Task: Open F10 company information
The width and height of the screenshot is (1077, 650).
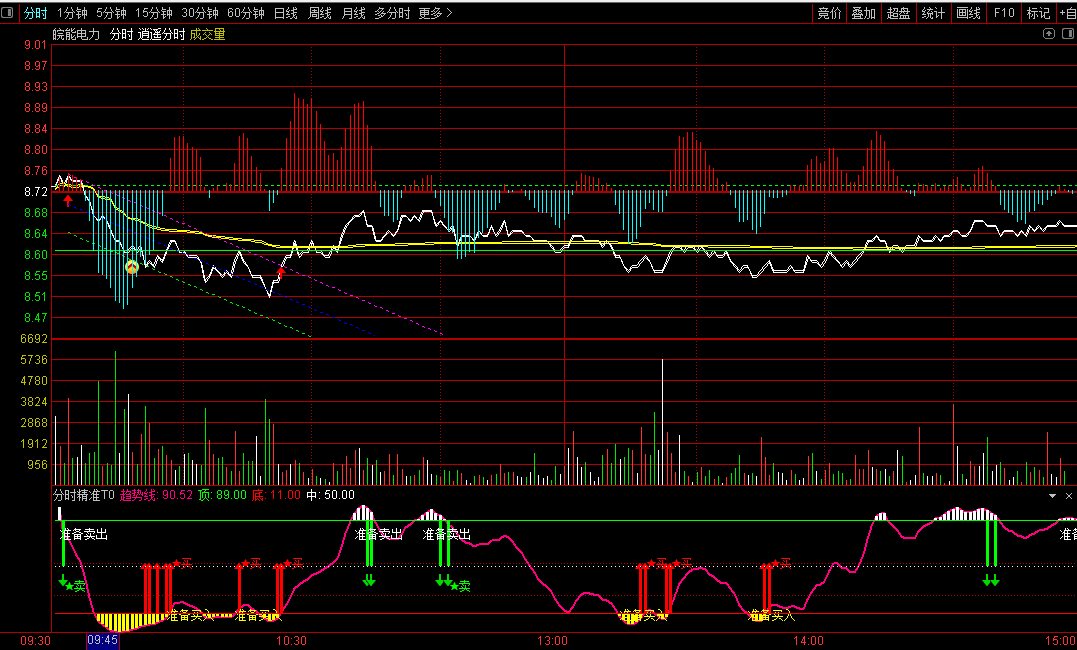Action: click(1004, 13)
